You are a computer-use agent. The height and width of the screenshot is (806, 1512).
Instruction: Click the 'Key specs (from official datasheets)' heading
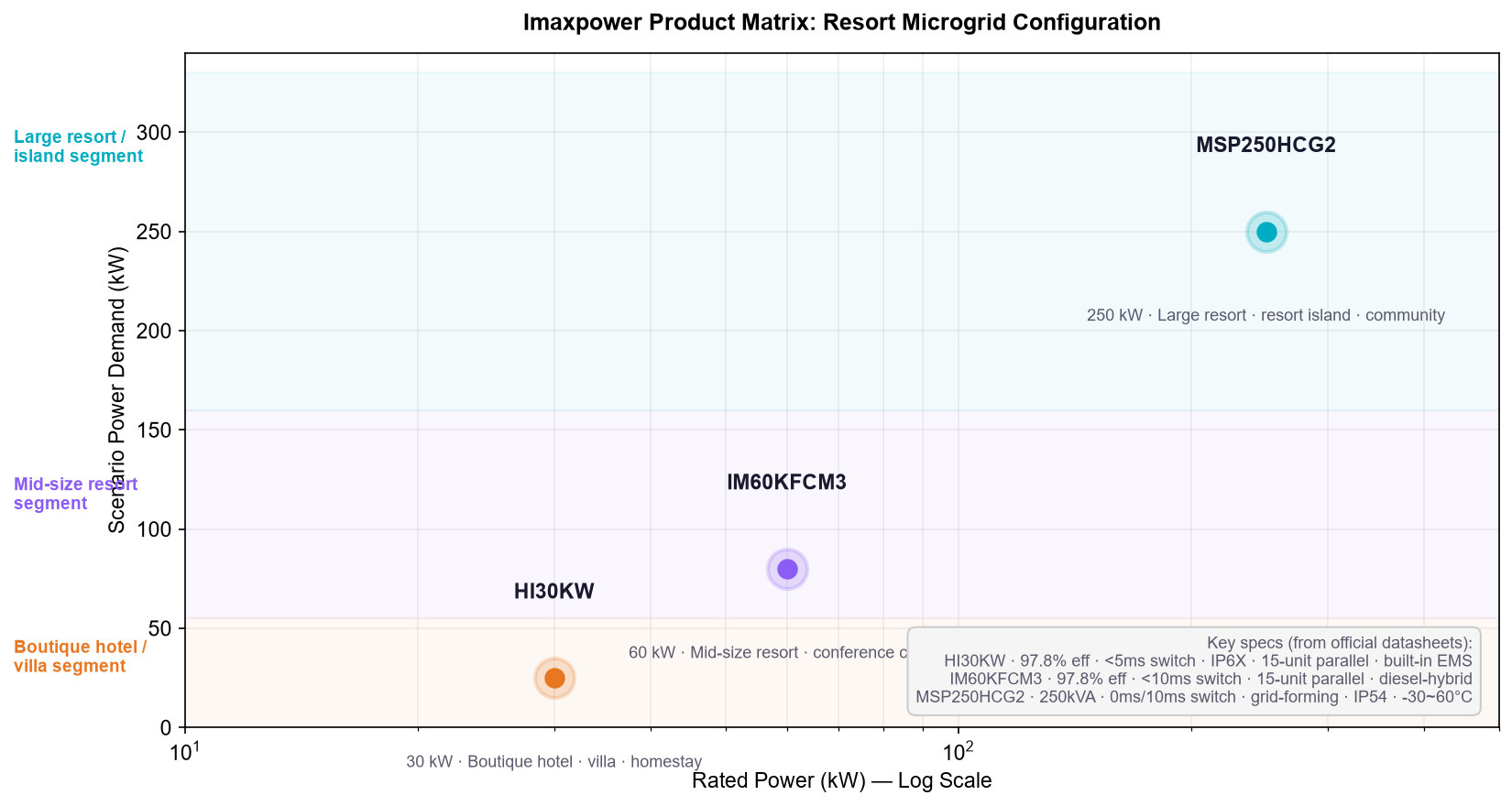pos(1340,643)
